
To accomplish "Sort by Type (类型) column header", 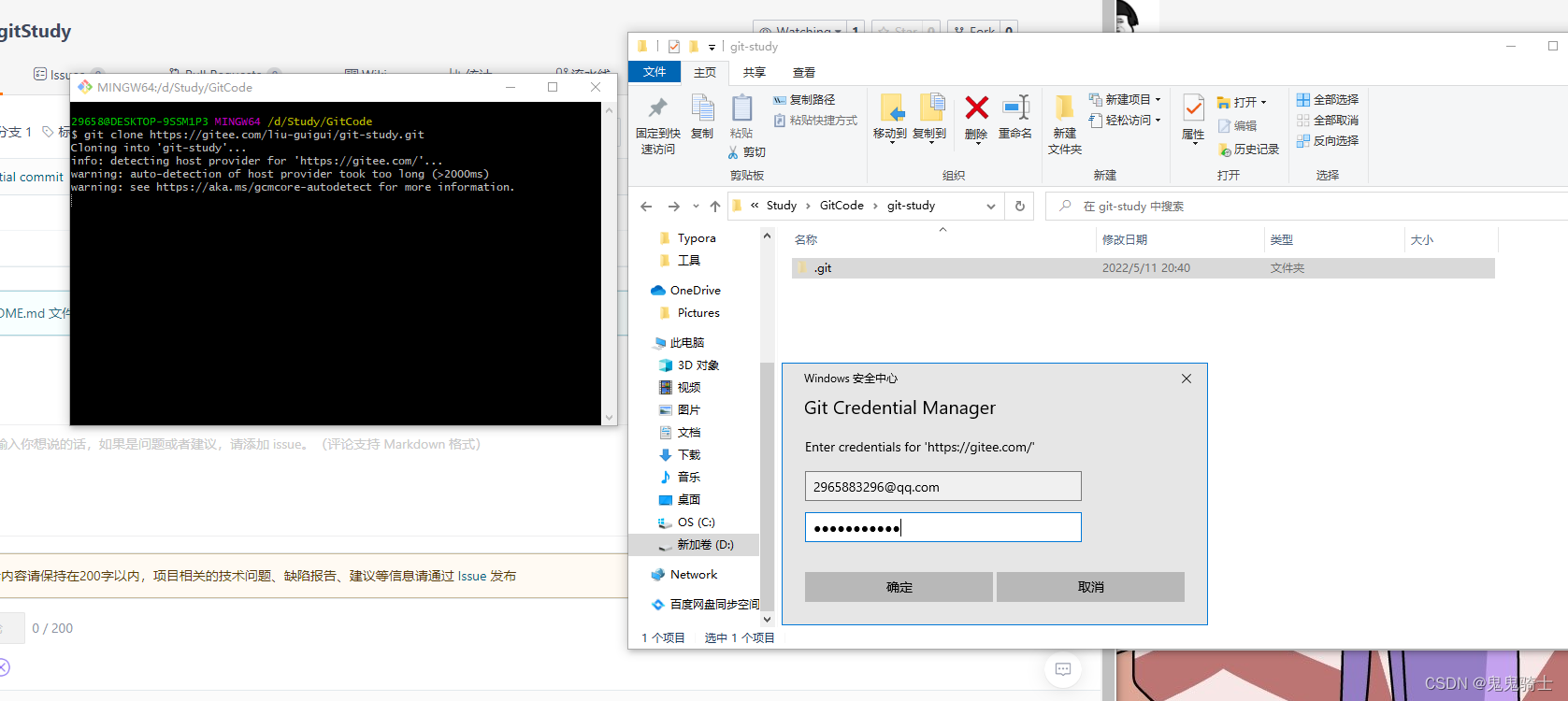I will pos(1334,240).
